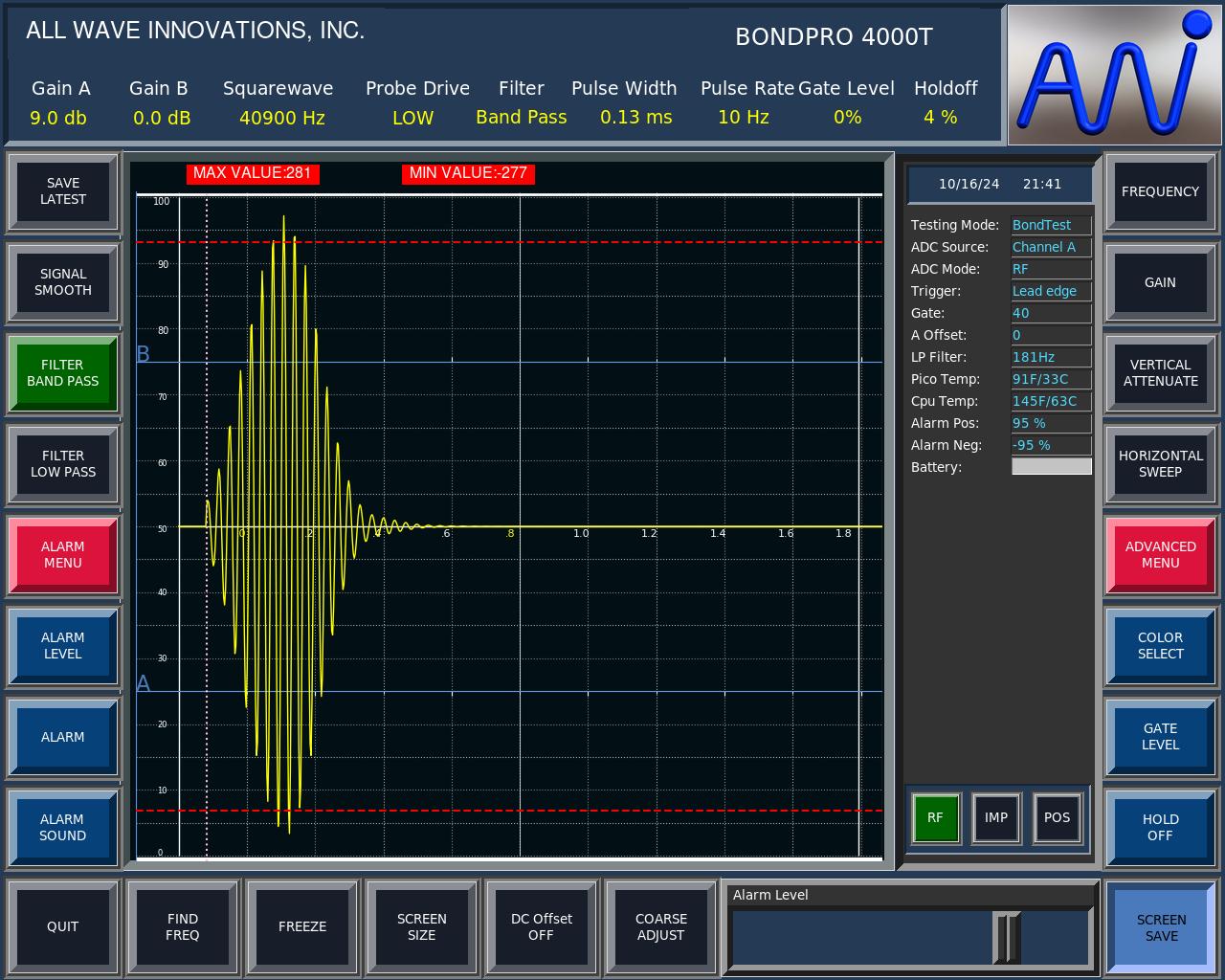1225x980 pixels.
Task: Open the GAIN setting
Action: pos(1161,282)
